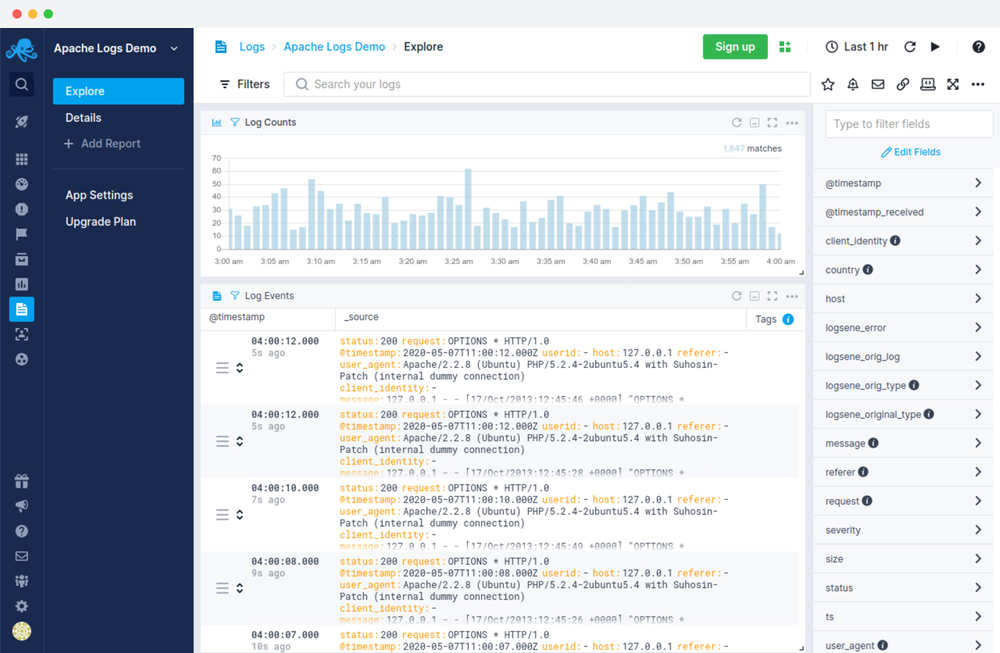Expand the @timestamp field
Screen dimensions: 1000x653
pos(977,182)
